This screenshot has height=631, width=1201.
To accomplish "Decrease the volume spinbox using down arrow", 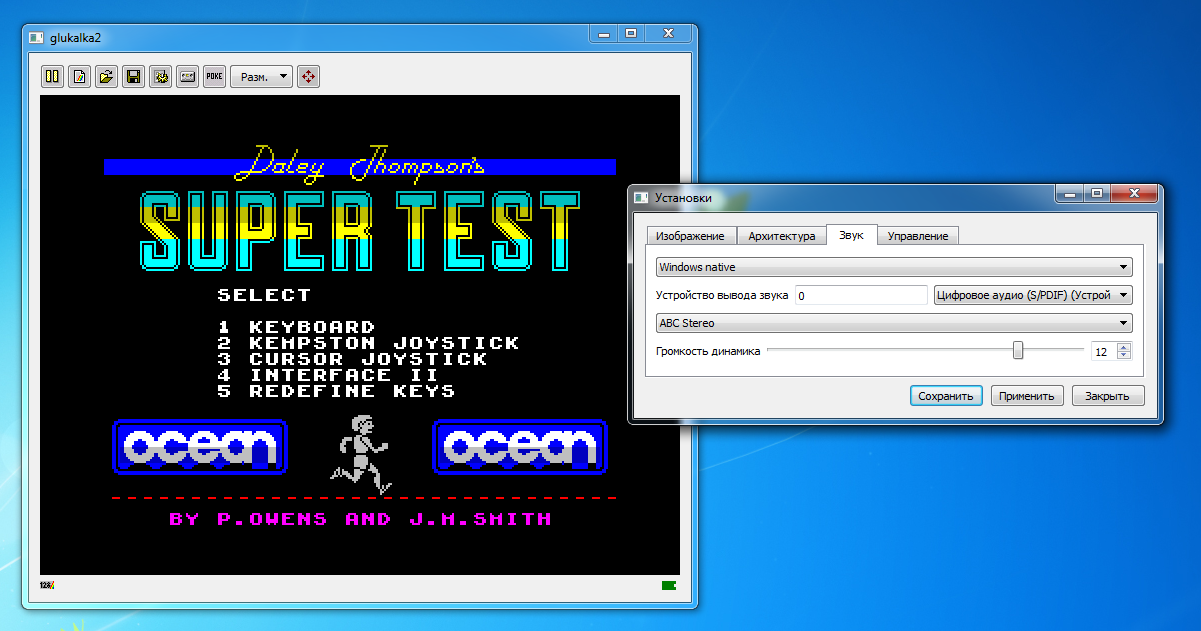I will (x=1124, y=355).
